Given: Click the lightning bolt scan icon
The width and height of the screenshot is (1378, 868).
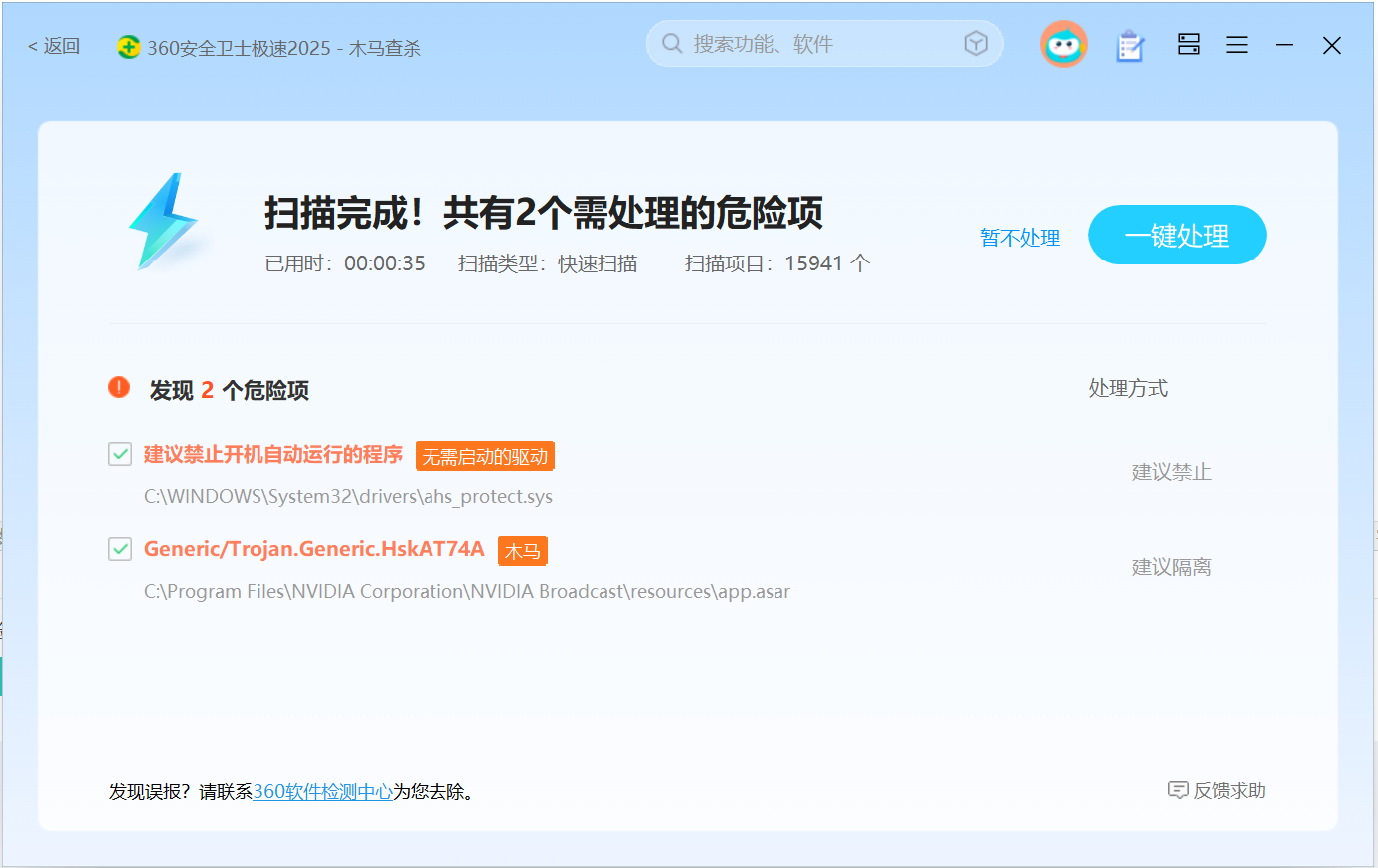Looking at the screenshot, I should pyautogui.click(x=166, y=222).
